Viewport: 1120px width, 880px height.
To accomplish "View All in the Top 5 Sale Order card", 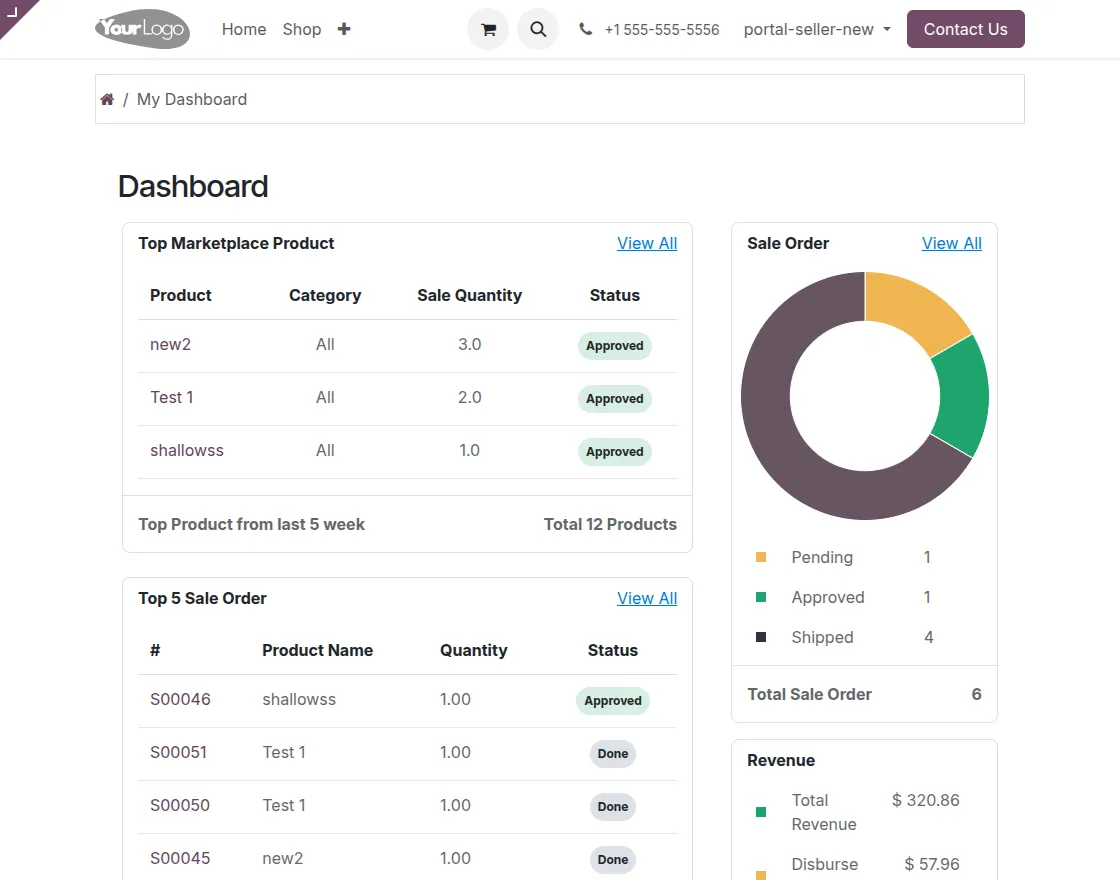I will (647, 598).
